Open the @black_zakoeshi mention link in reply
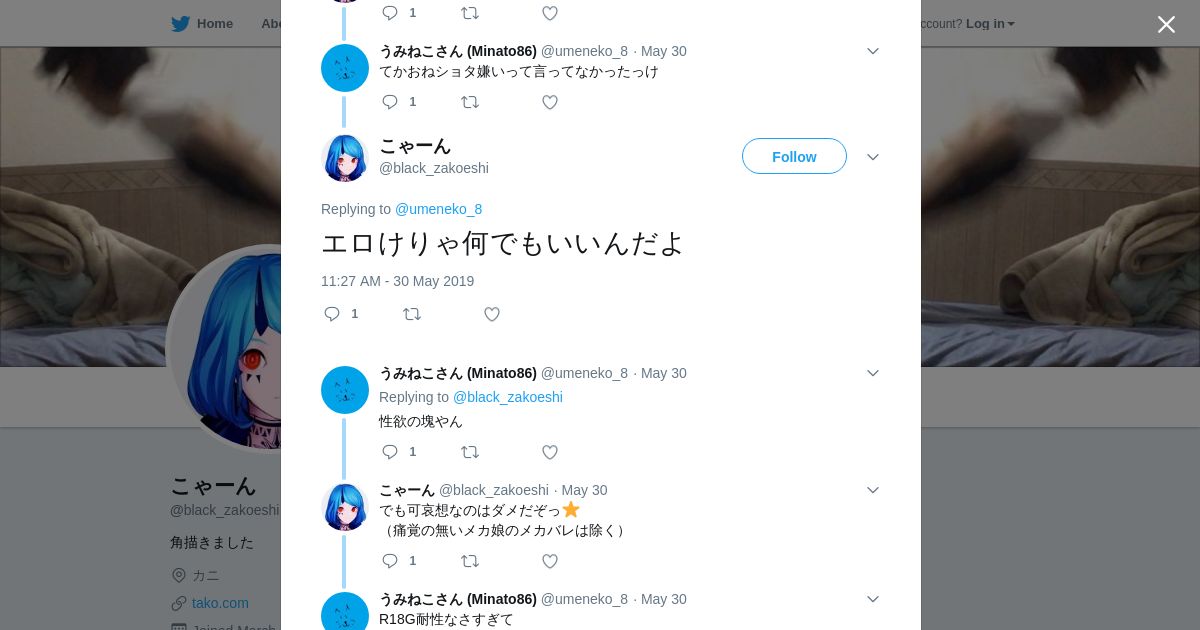 (508, 397)
